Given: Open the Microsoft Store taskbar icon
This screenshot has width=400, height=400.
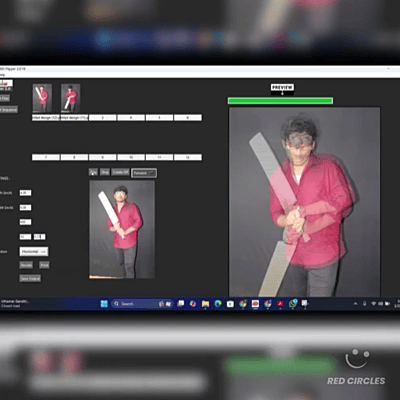Looking at the screenshot, I should click(230, 304).
